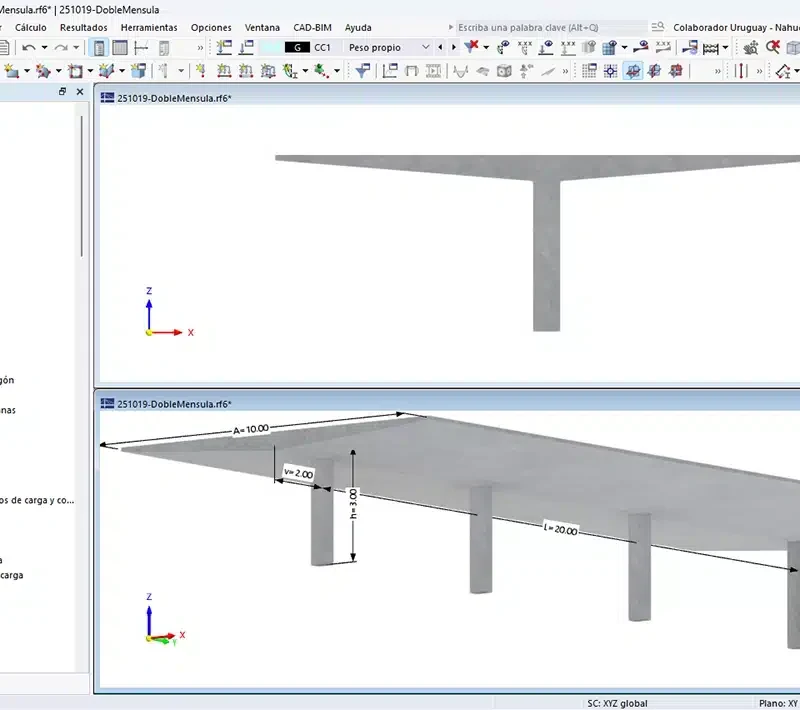Toggle show loads visibility eye icon
The width and height of the screenshot is (800, 710).
point(503,47)
